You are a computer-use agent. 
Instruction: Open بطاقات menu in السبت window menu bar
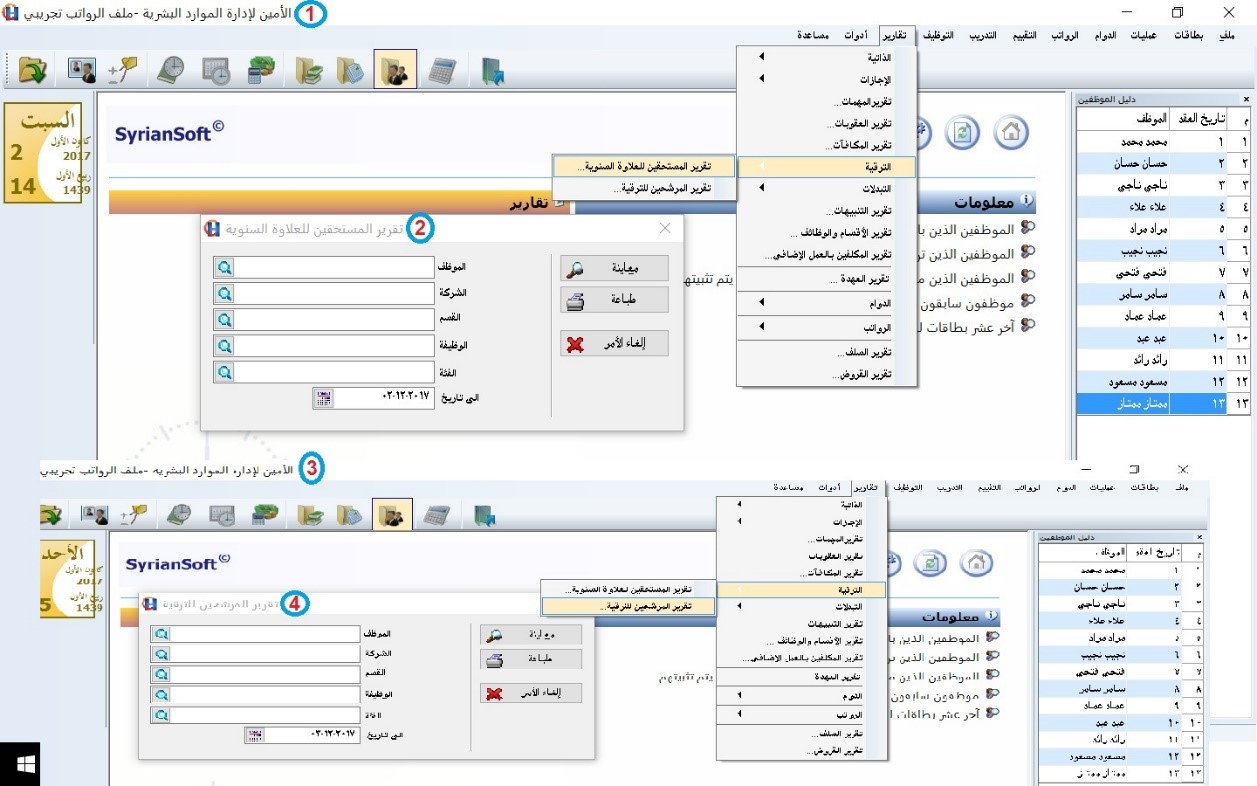(1188, 36)
